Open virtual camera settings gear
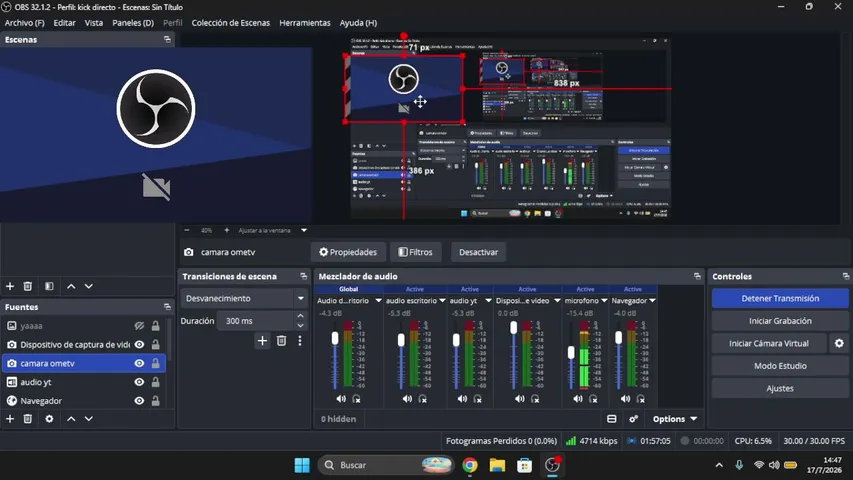 coord(839,343)
